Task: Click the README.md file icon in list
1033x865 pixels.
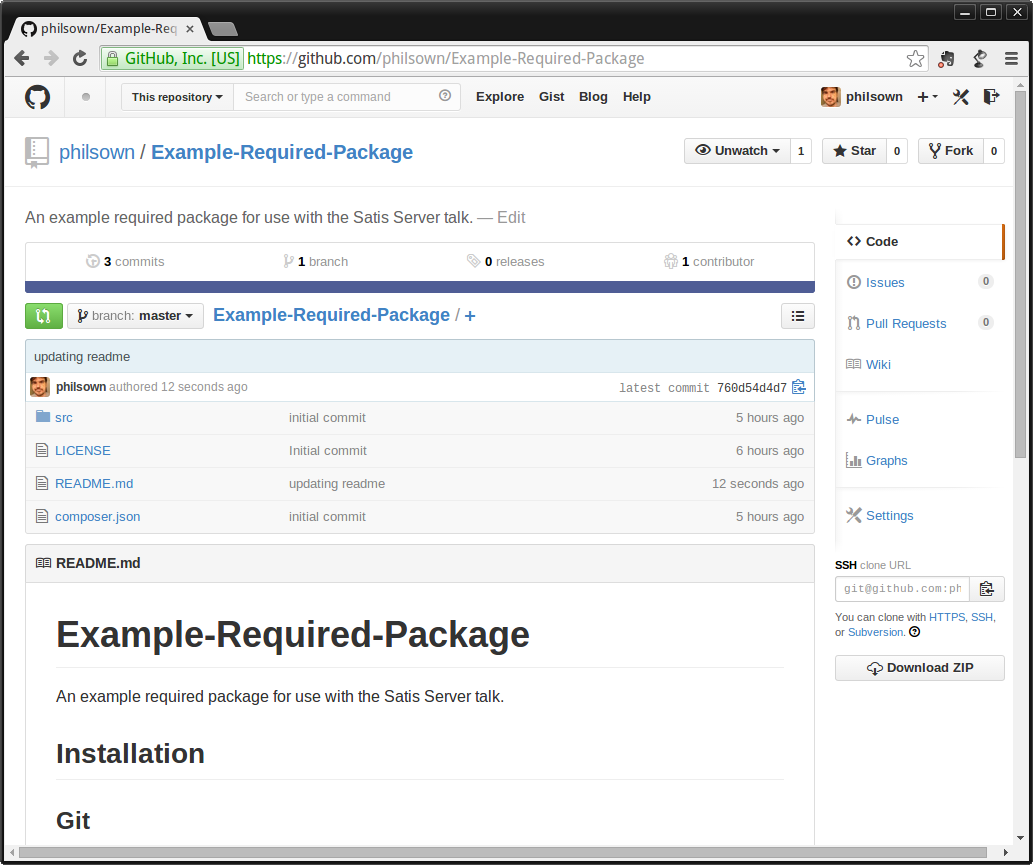Action: (42, 483)
